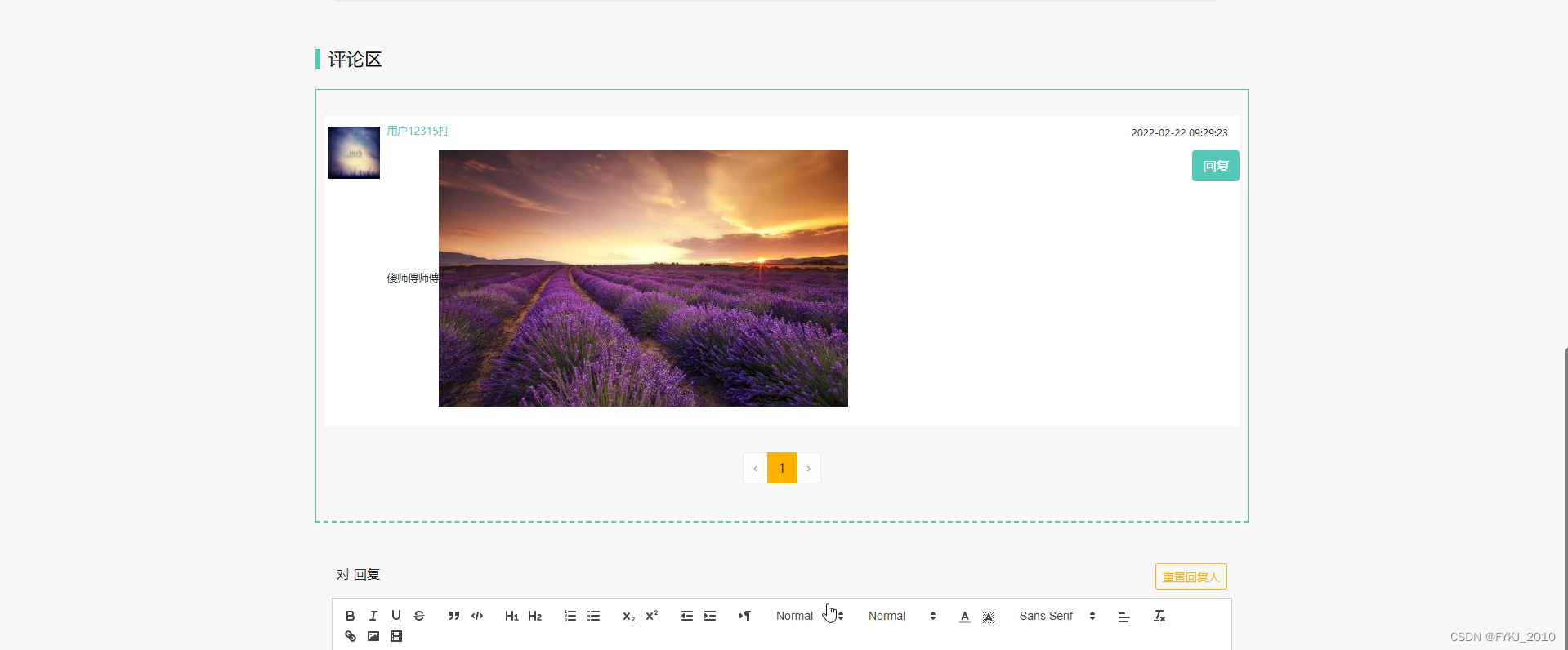
Task: Click the commenter's avatar thumbnail
Action: pos(354,153)
